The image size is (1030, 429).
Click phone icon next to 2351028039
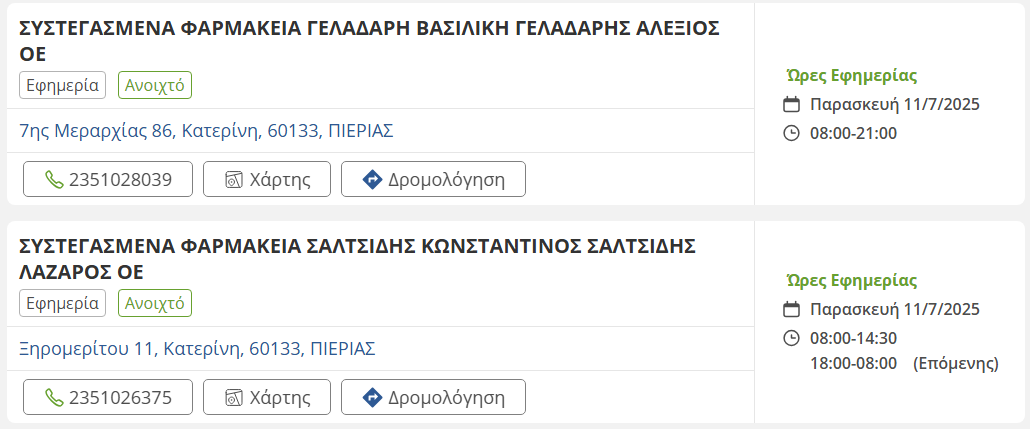pyautogui.click(x=54, y=180)
